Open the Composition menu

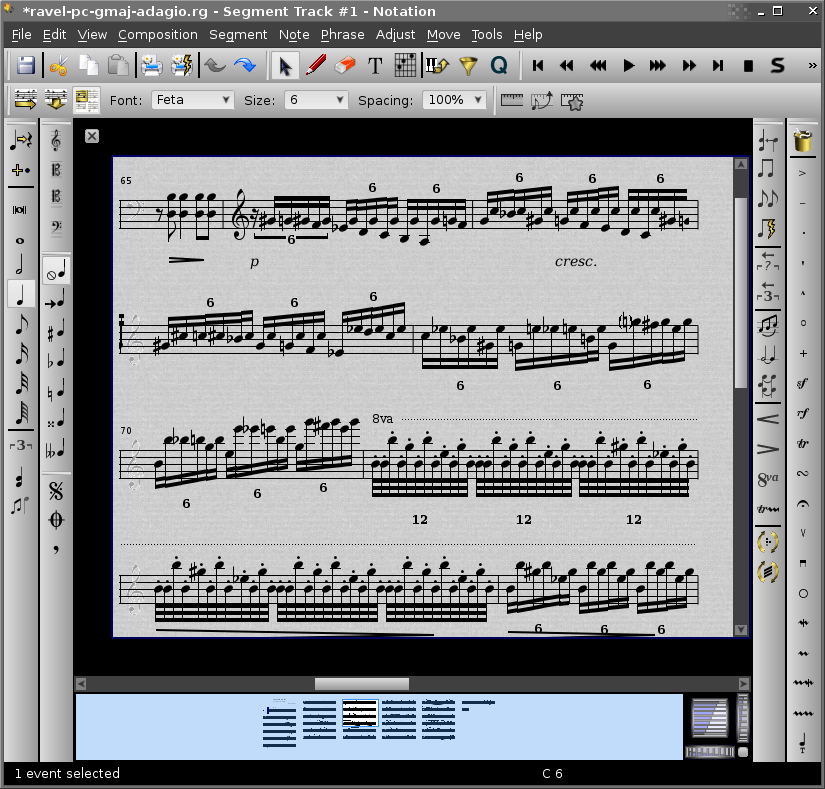coord(157,34)
